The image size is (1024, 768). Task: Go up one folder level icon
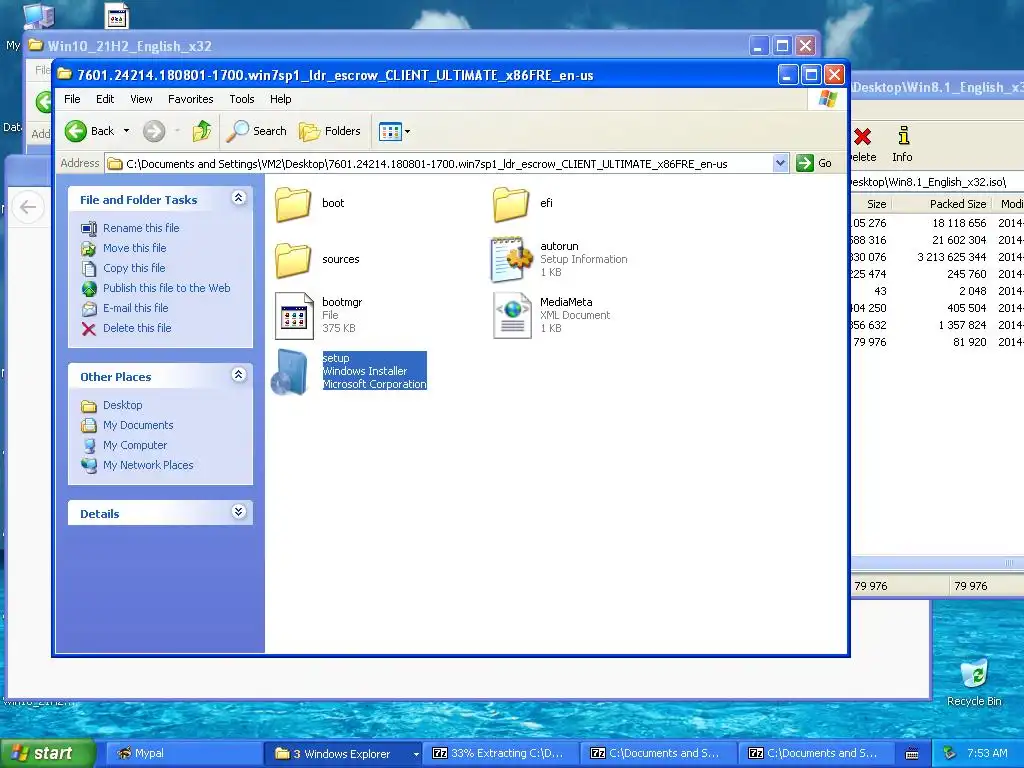[x=202, y=131]
